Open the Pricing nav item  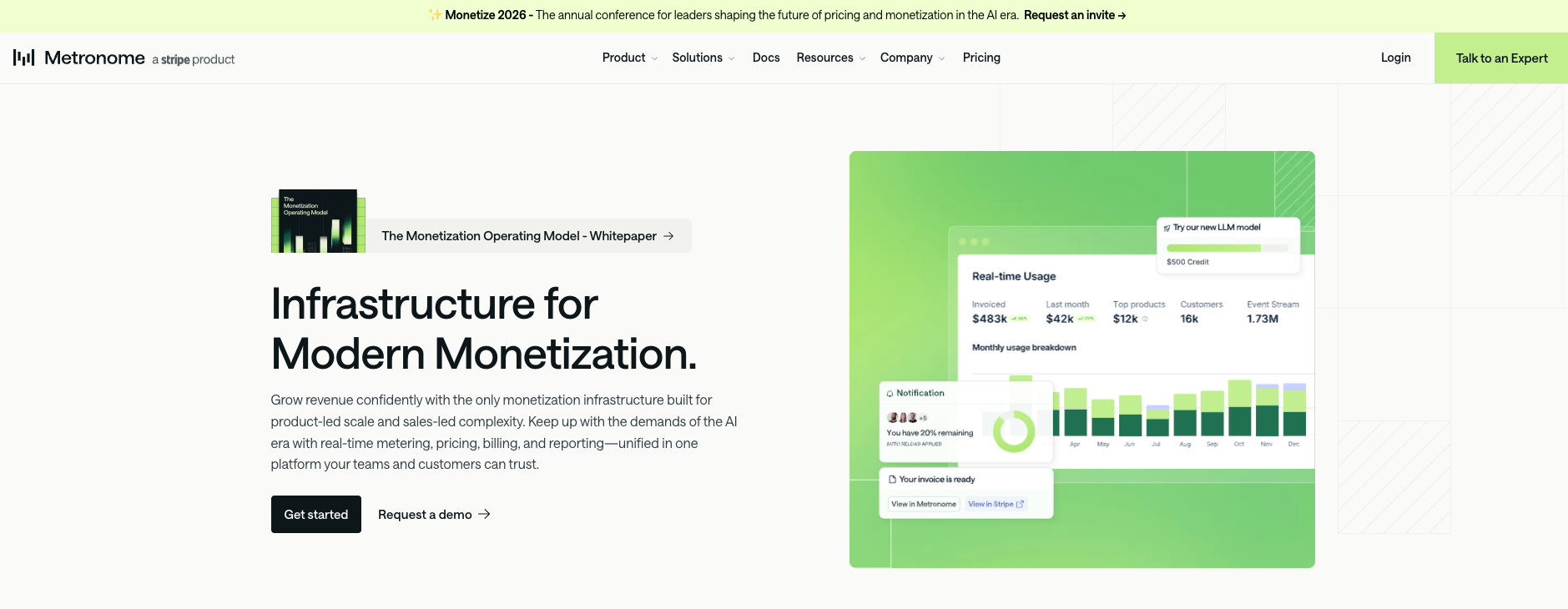(x=981, y=58)
